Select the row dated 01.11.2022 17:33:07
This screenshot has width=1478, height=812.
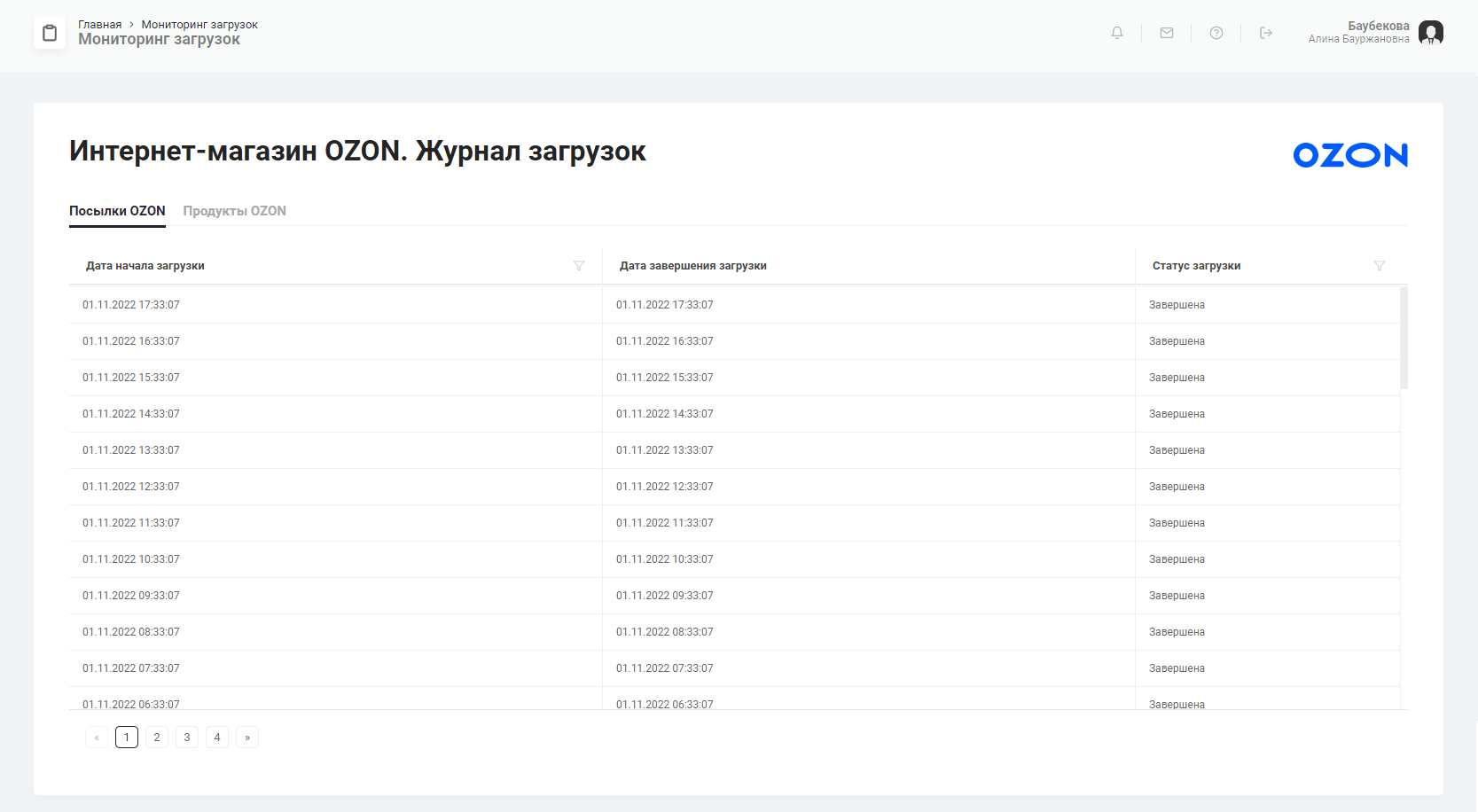355,304
